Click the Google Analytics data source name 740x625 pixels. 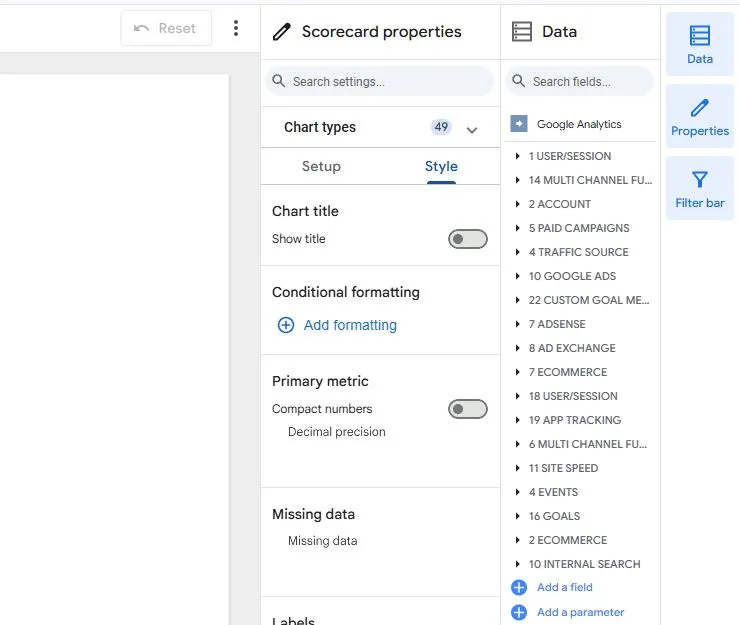[x=579, y=124]
